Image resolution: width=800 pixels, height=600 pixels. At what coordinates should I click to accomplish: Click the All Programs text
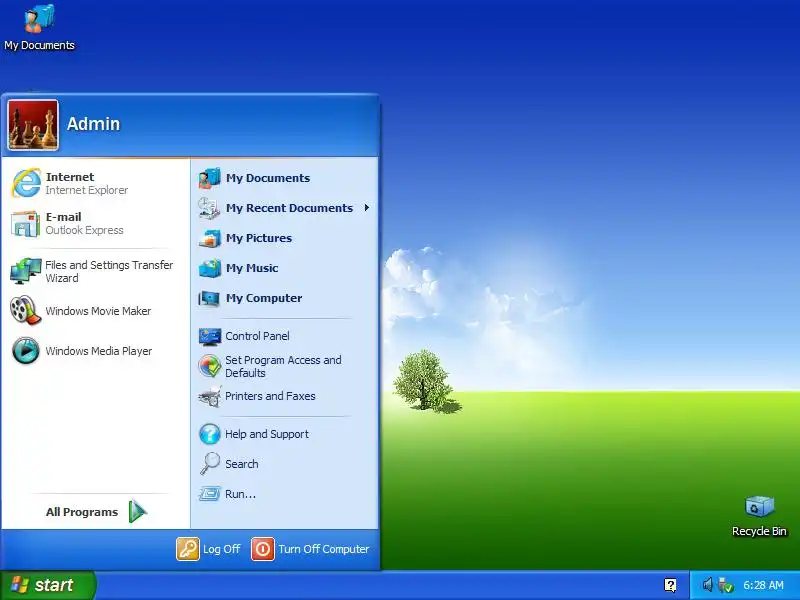click(82, 512)
